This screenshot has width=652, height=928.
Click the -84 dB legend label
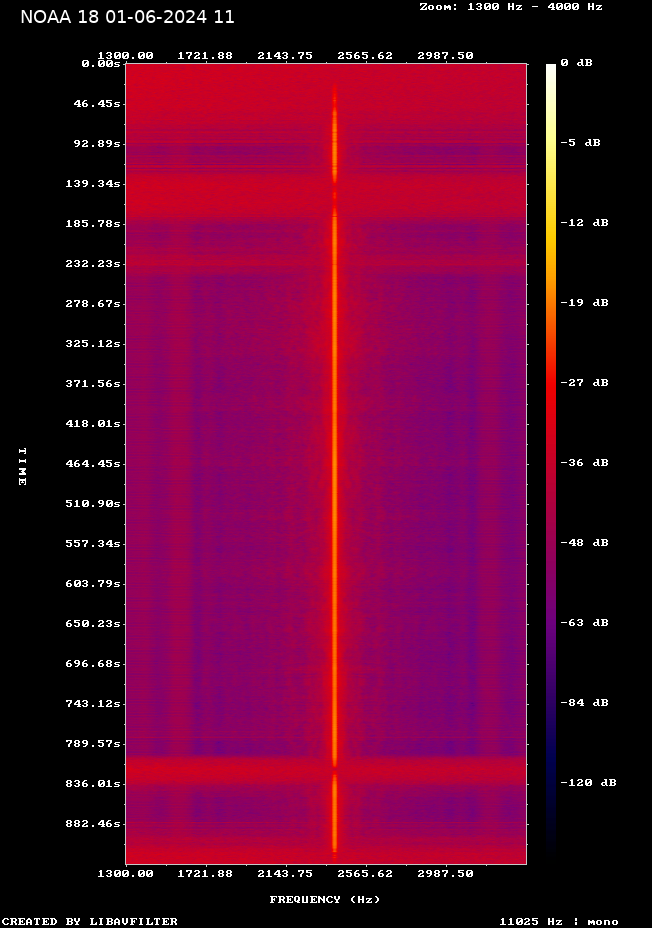click(x=584, y=703)
